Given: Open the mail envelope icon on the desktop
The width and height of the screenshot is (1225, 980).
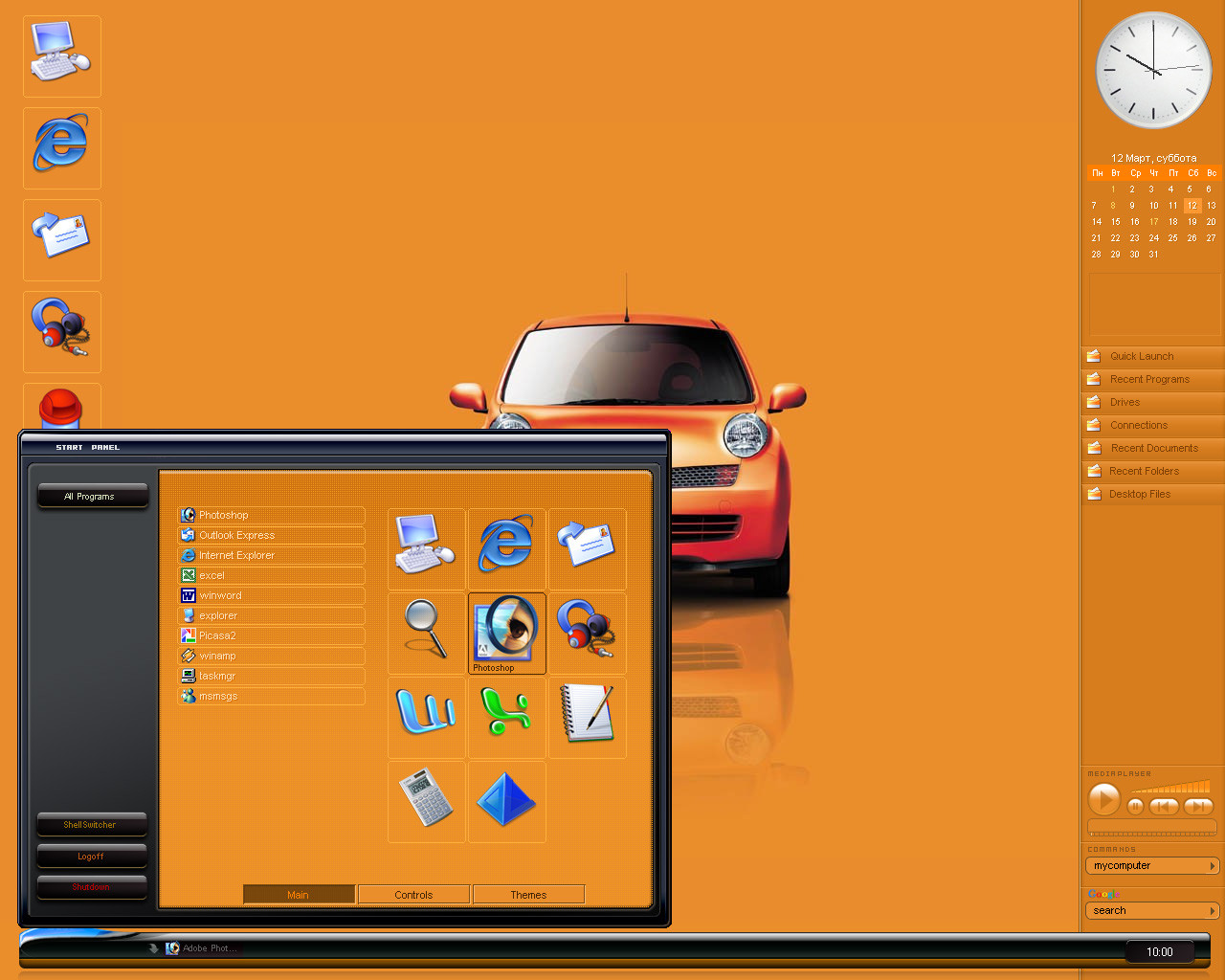Looking at the screenshot, I should click(x=61, y=239).
